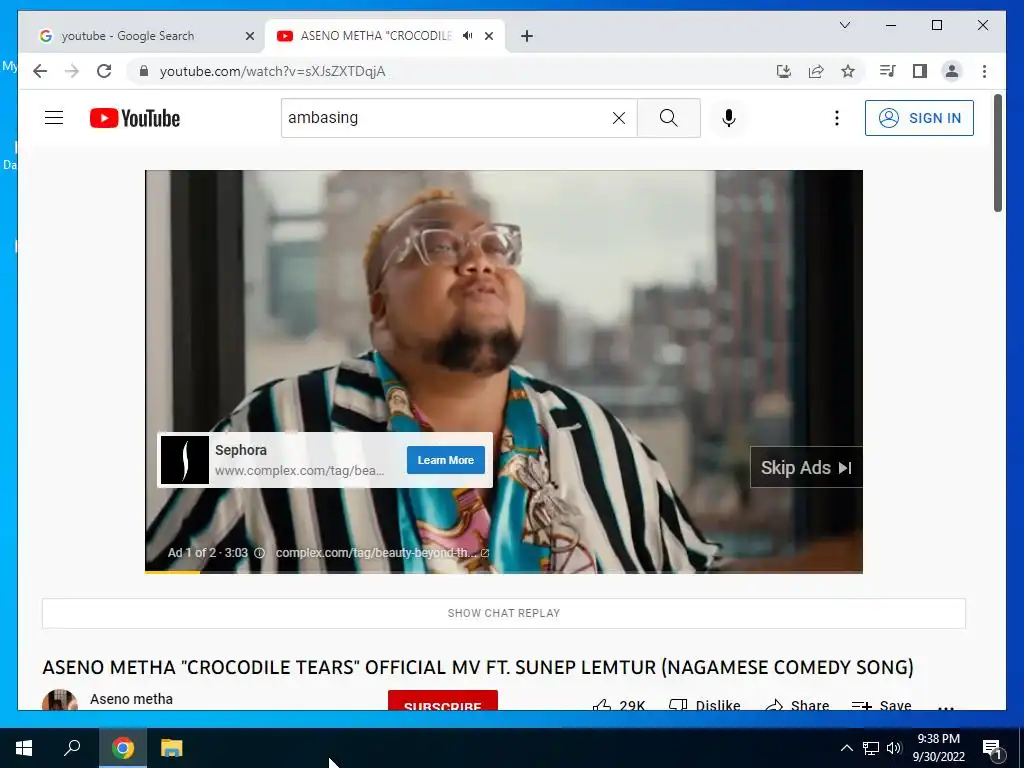Skip the ad with Skip Ads
The width and height of the screenshot is (1024, 768).
point(806,468)
